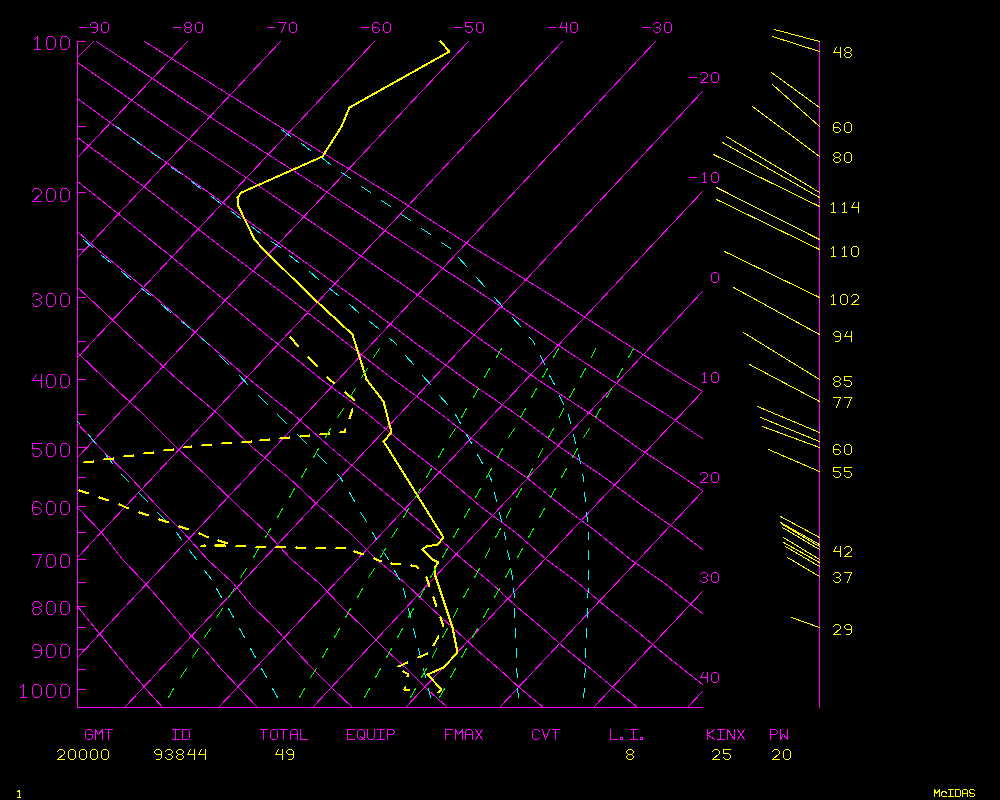
Task: Select the FMAX header label
Action: [464, 735]
